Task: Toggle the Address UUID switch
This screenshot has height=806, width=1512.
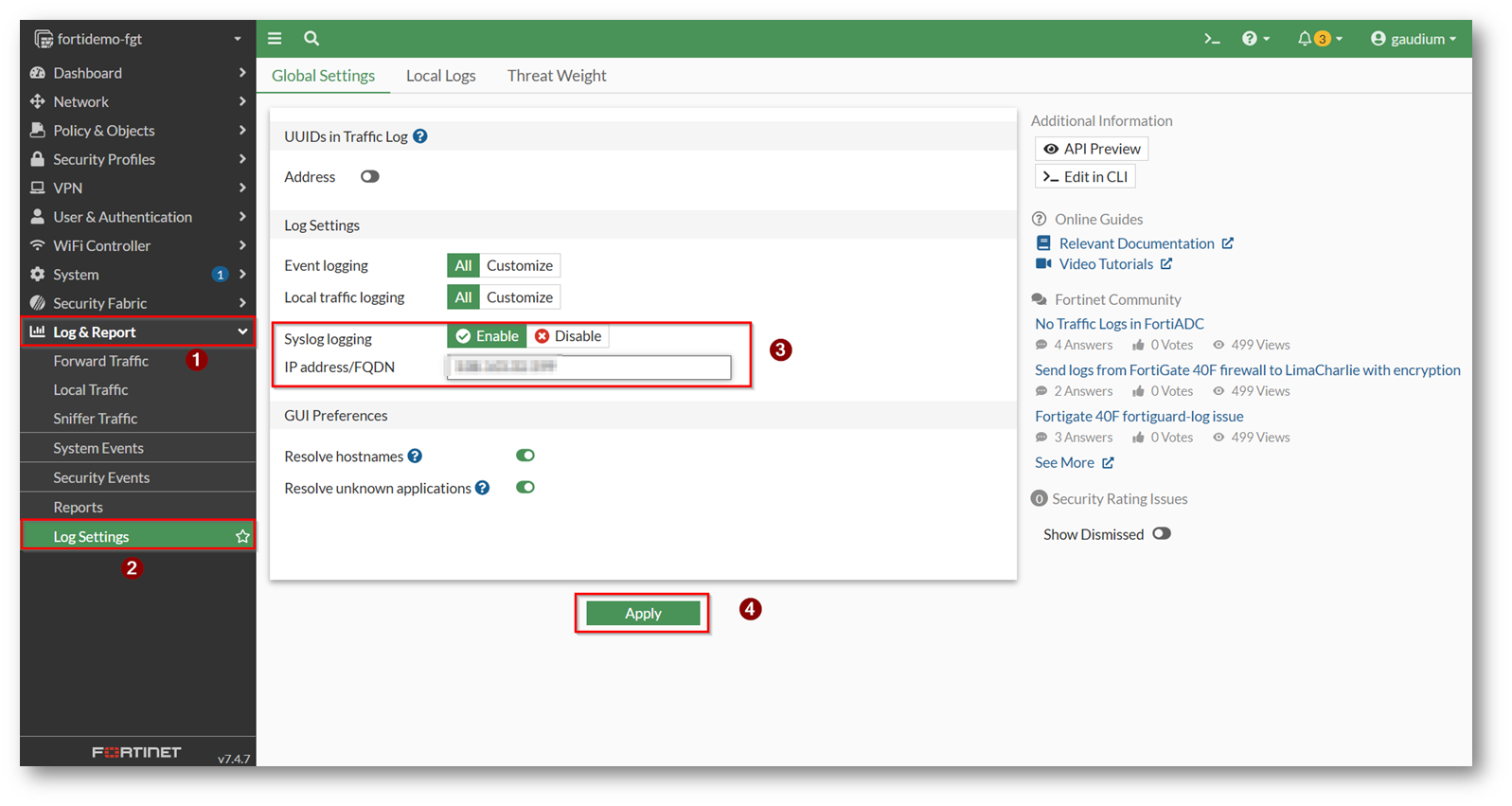Action: (369, 177)
